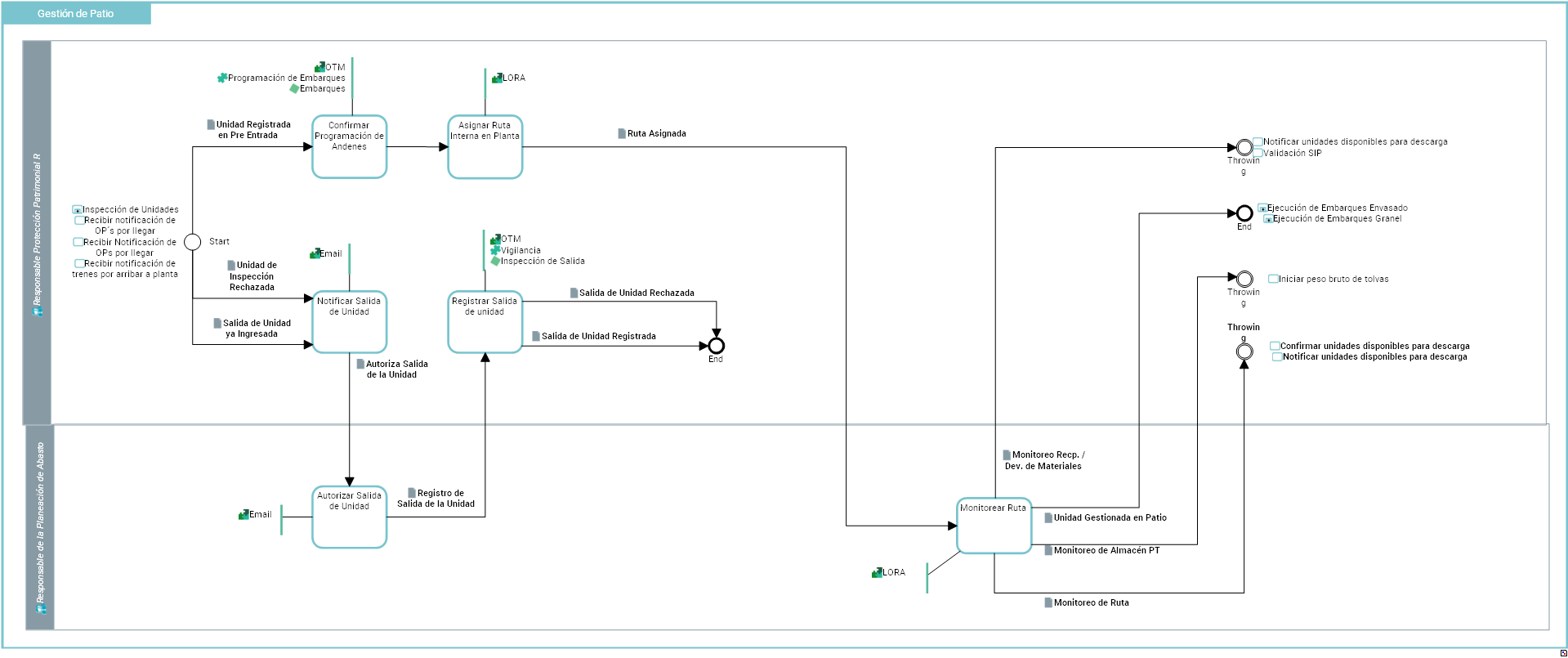The image size is (1568, 658).
Task: Click the Salida de Unidad Registrada document icon
Action: click(x=536, y=336)
